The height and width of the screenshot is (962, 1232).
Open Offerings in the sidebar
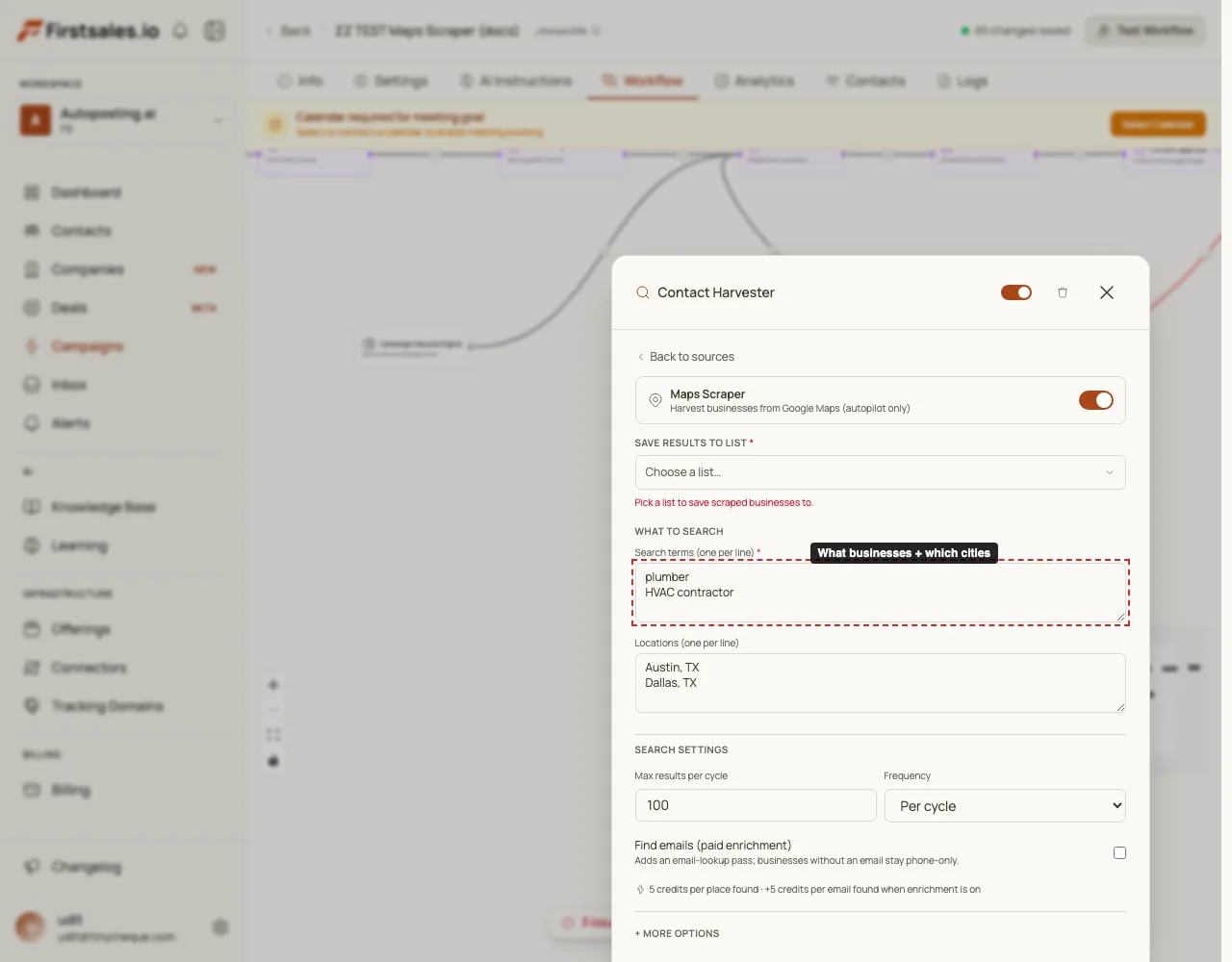(81, 629)
